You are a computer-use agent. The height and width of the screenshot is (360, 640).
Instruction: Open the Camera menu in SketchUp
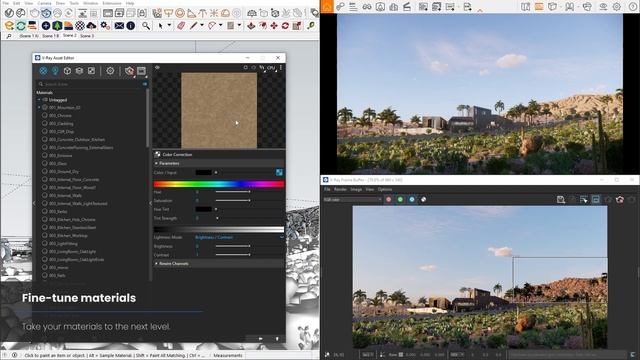coord(44,3)
